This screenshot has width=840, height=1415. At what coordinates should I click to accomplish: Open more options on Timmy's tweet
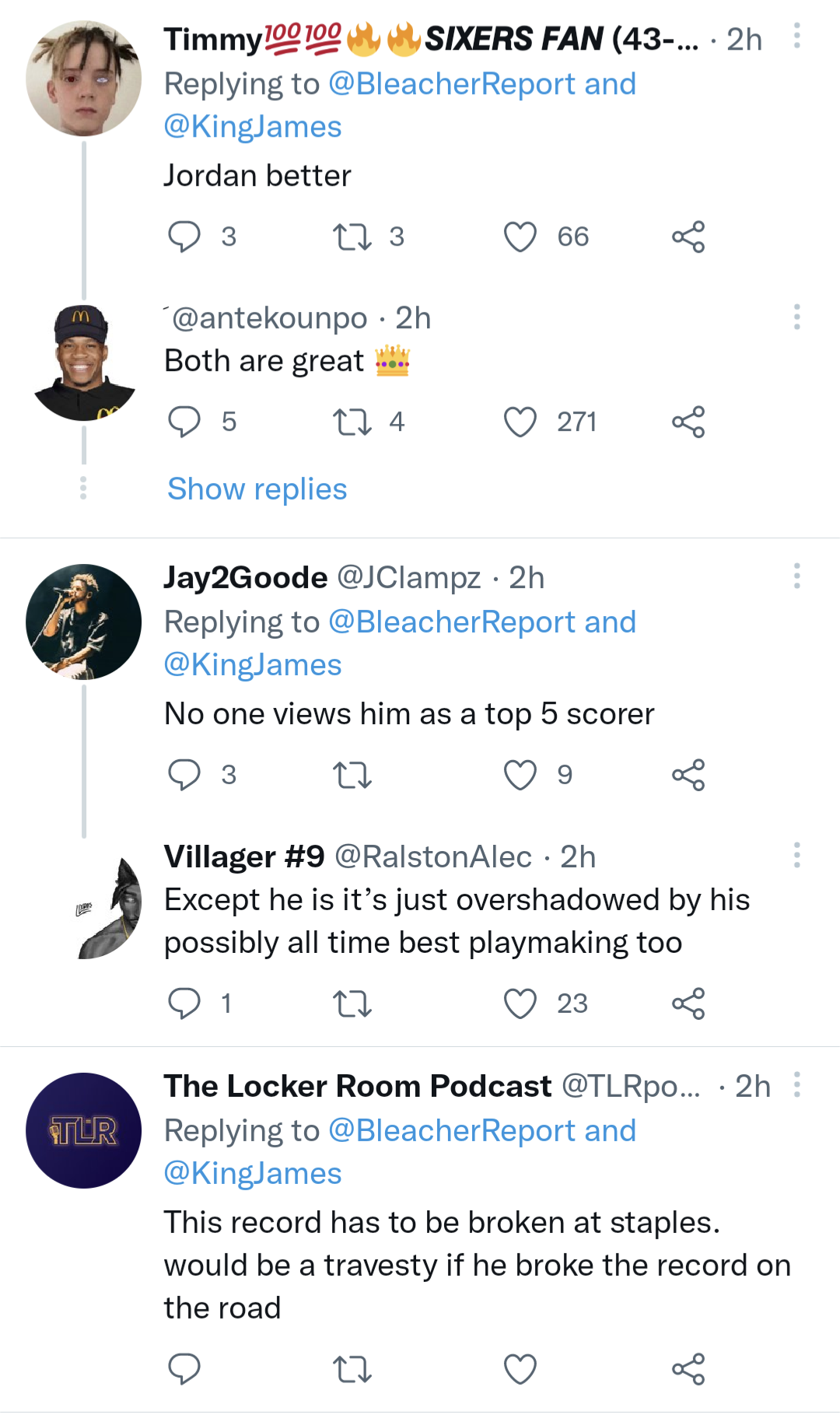[x=796, y=36]
